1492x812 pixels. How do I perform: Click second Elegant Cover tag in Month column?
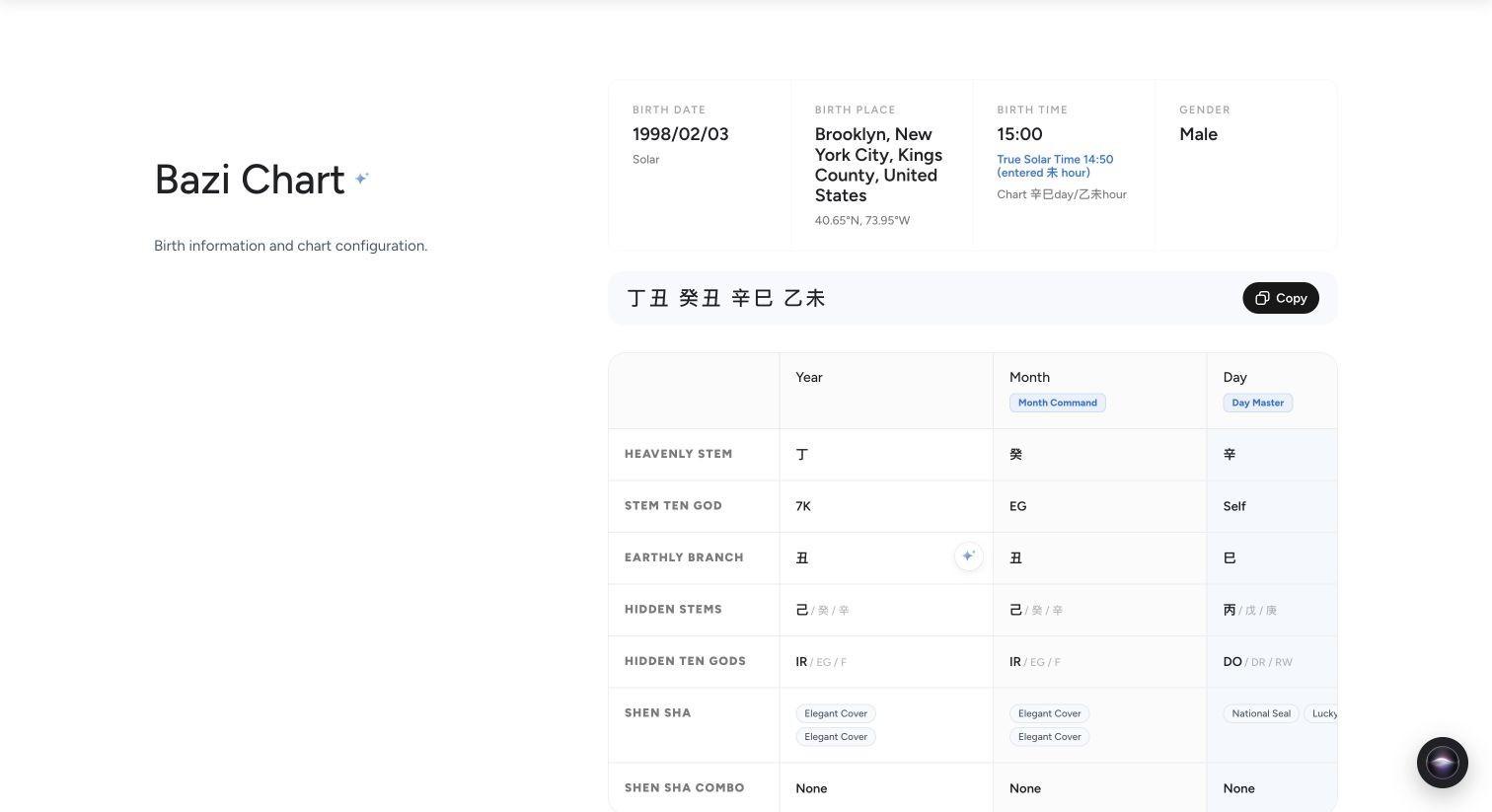click(x=1049, y=737)
